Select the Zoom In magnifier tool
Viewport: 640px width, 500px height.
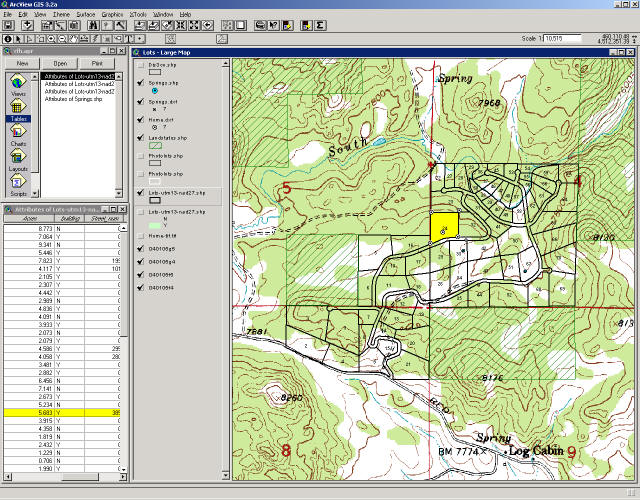pyautogui.click(x=52, y=39)
